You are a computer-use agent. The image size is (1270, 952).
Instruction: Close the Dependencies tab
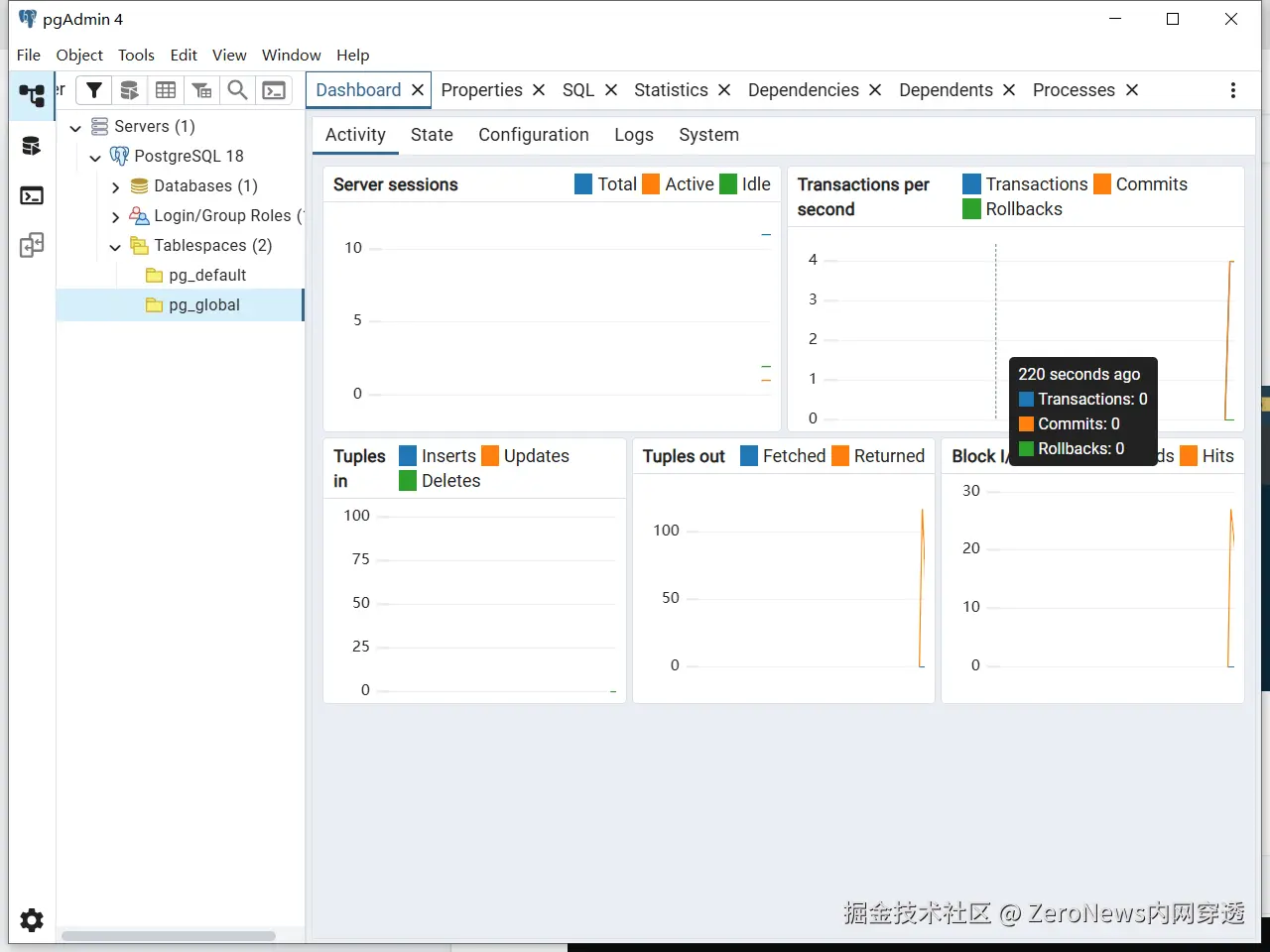(x=875, y=90)
